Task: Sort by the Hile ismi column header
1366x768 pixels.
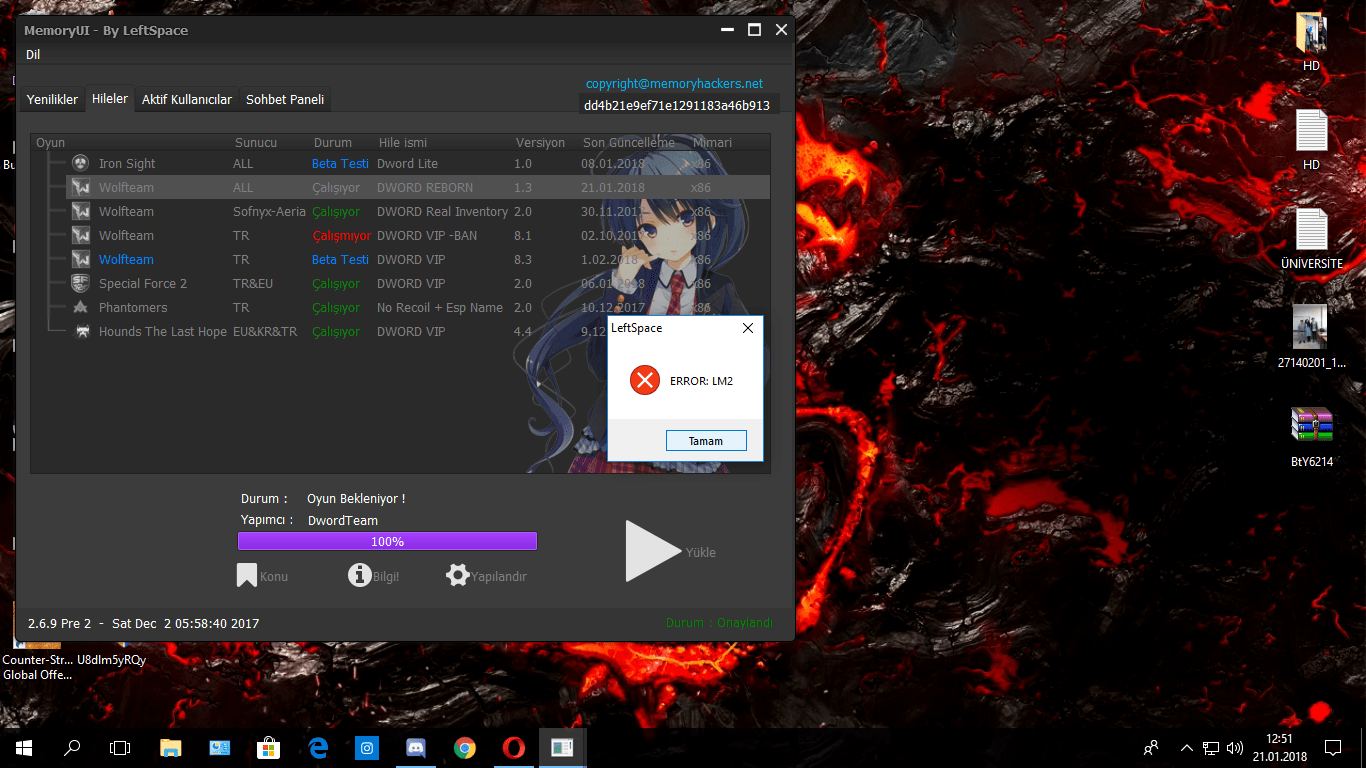Action: coord(403,143)
